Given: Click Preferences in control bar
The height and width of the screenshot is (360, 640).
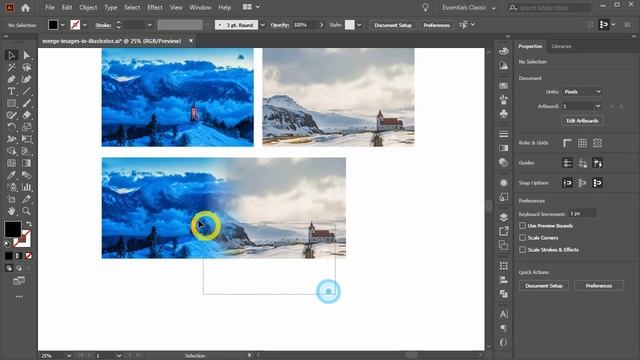Looking at the screenshot, I should click(x=436, y=25).
